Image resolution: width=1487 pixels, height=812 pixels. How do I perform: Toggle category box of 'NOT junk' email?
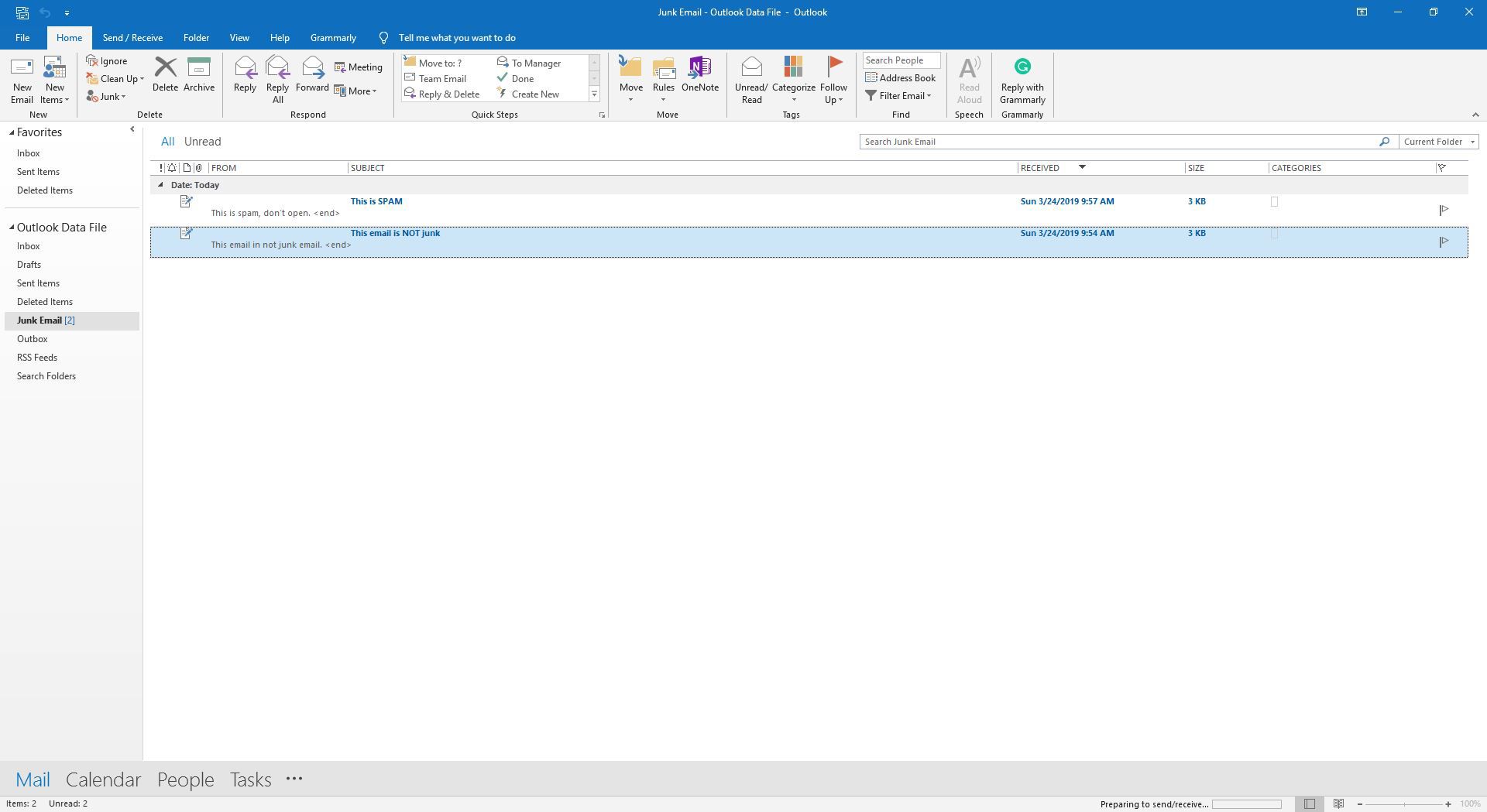tap(1274, 234)
